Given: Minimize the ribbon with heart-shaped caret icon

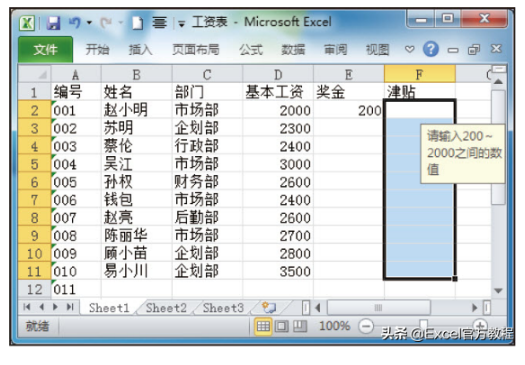Looking at the screenshot, I should 409,50.
